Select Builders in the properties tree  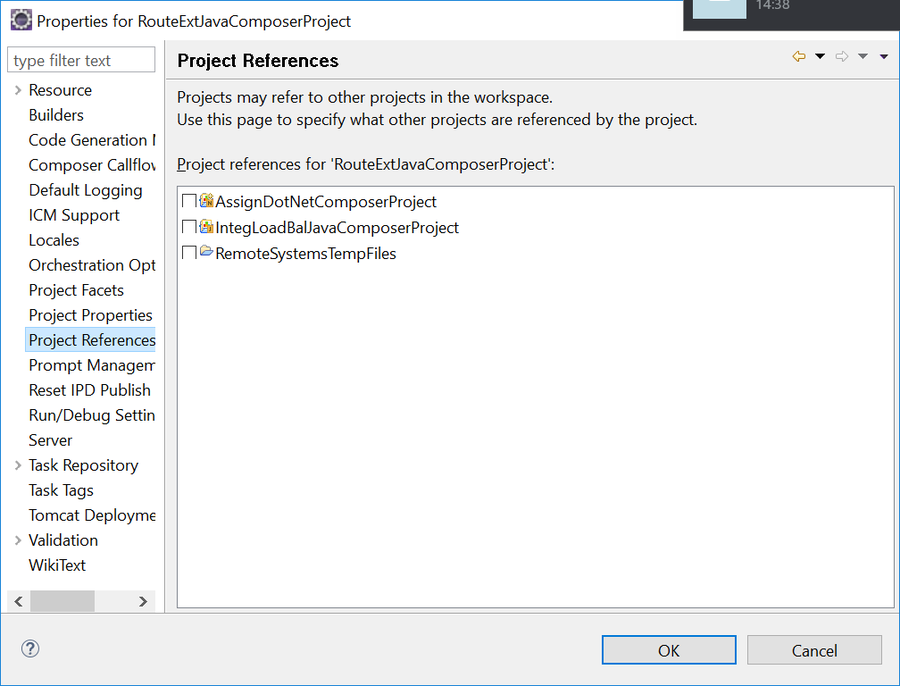pyautogui.click(x=56, y=115)
